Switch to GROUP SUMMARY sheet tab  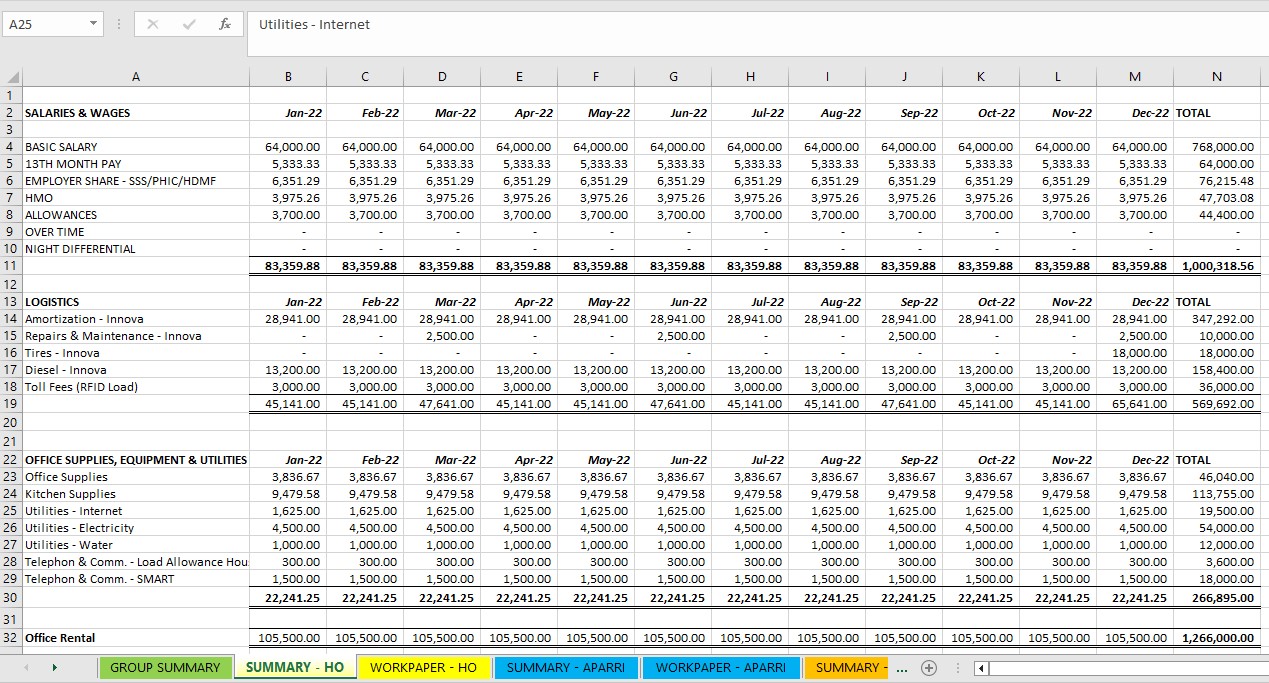point(165,668)
